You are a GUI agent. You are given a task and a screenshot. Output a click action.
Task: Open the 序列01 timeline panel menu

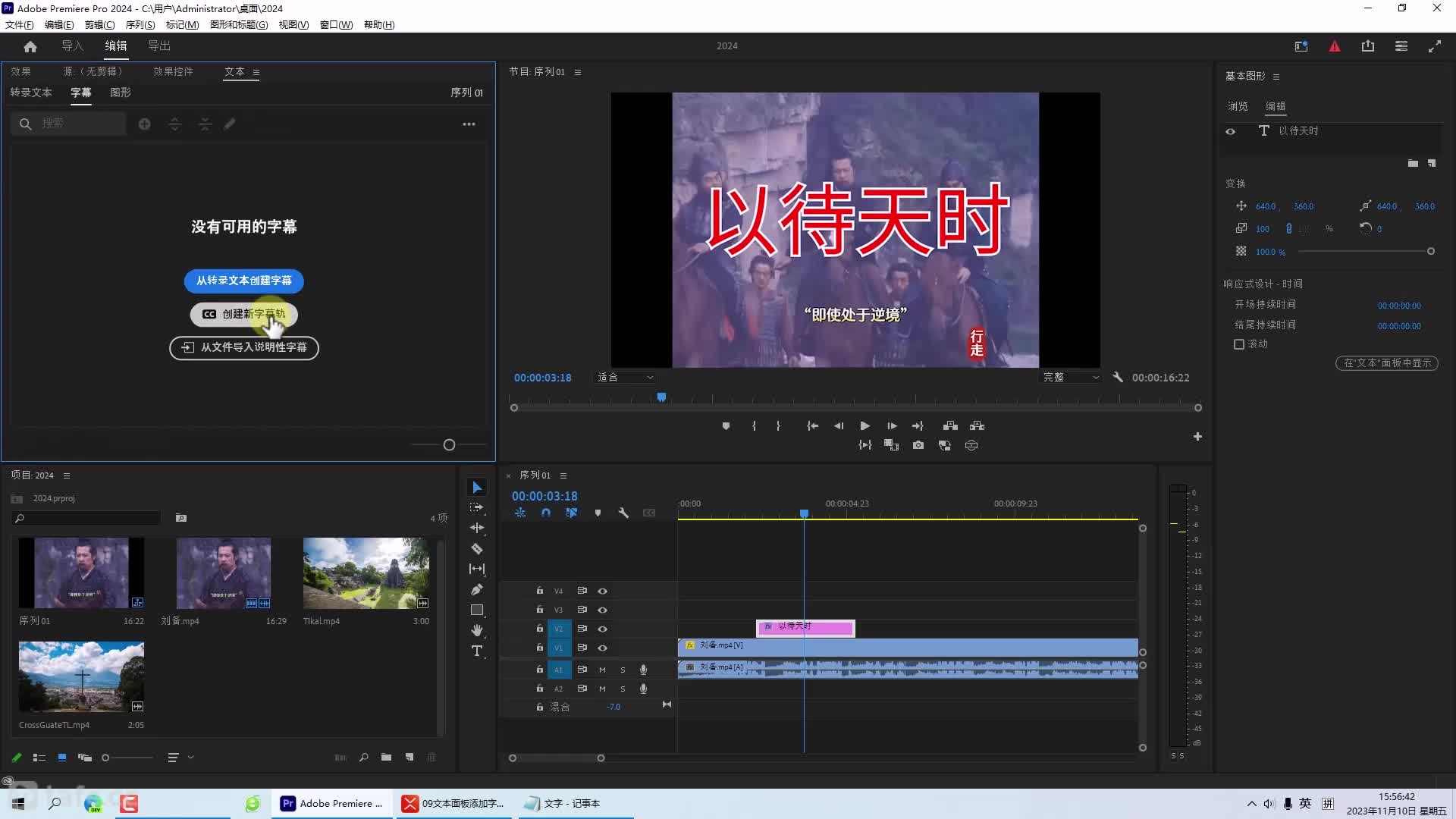[x=563, y=475]
